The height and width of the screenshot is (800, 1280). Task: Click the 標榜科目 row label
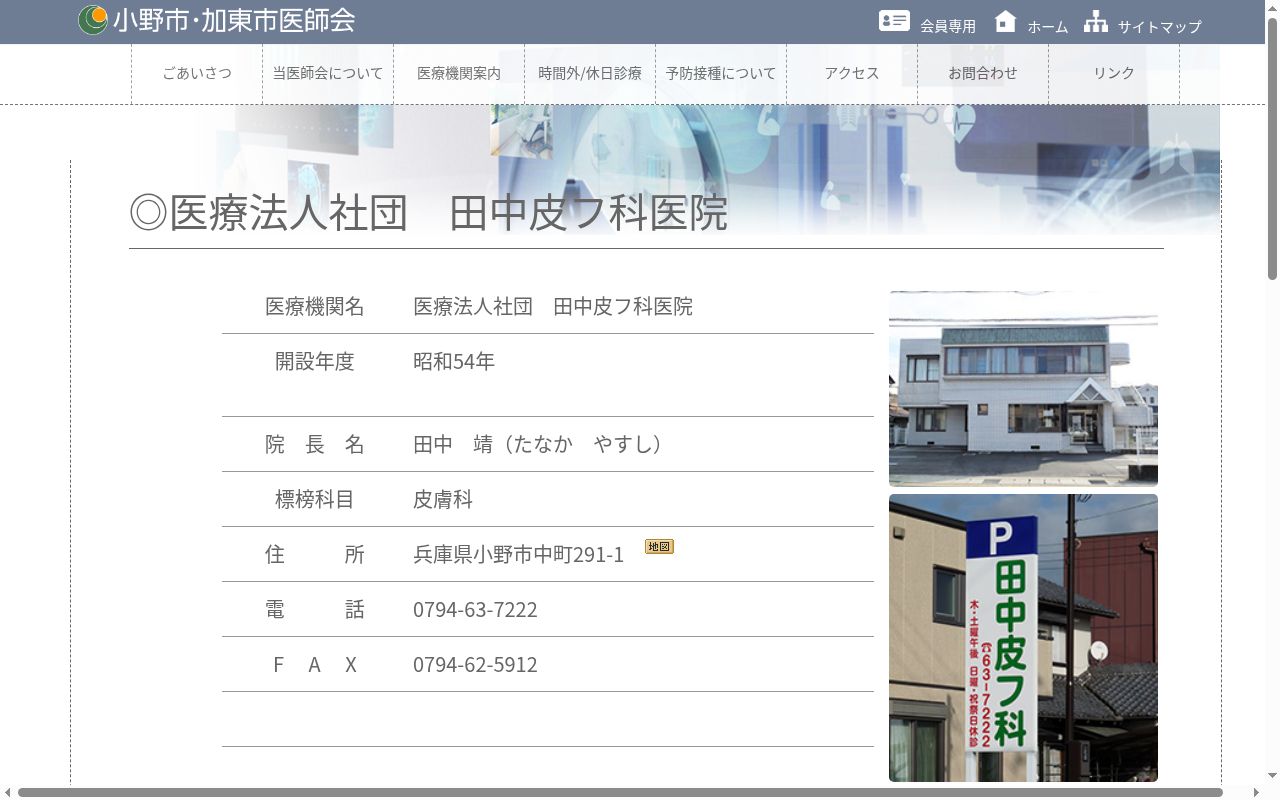(315, 499)
